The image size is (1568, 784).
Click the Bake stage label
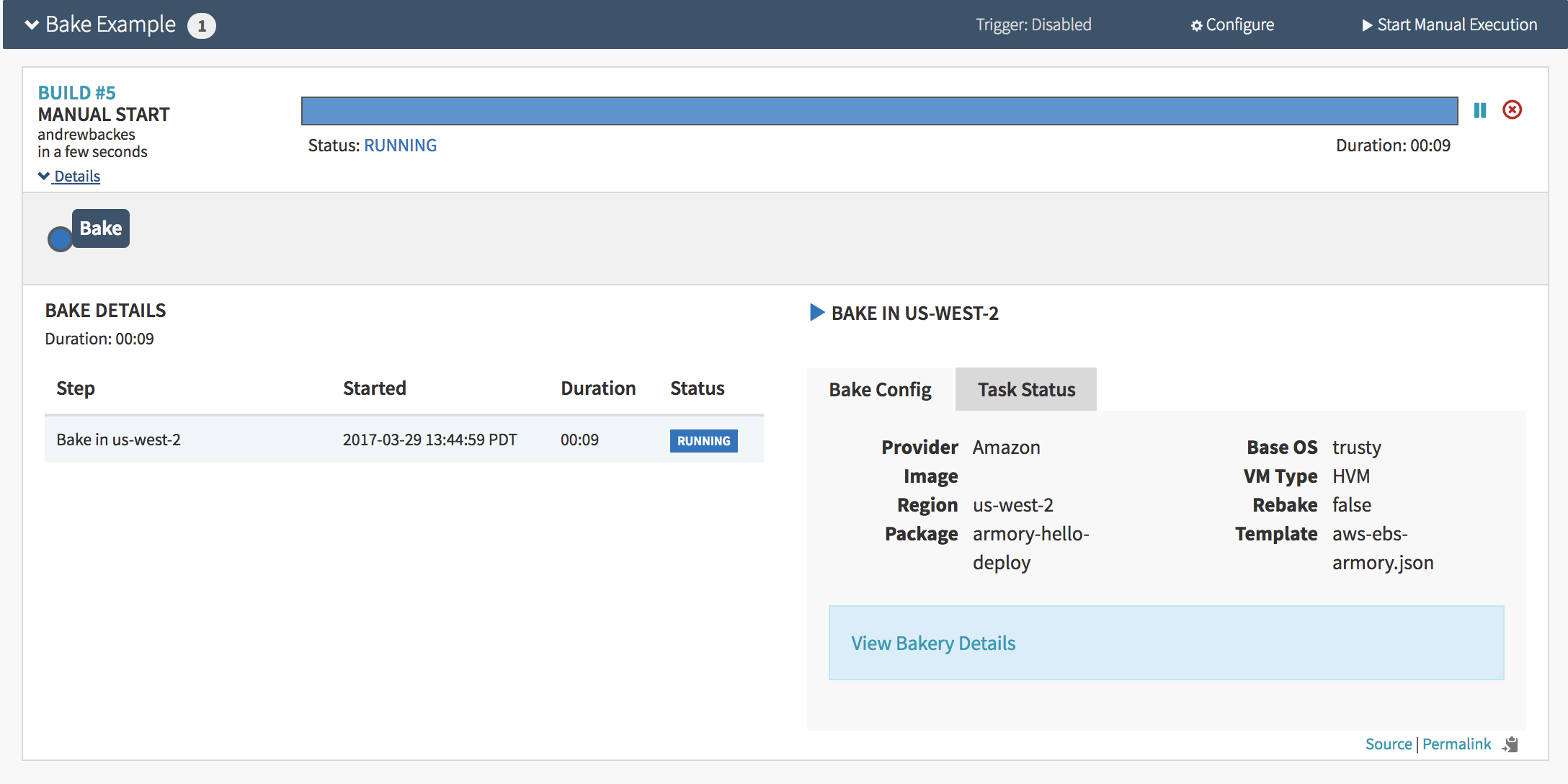tap(101, 228)
